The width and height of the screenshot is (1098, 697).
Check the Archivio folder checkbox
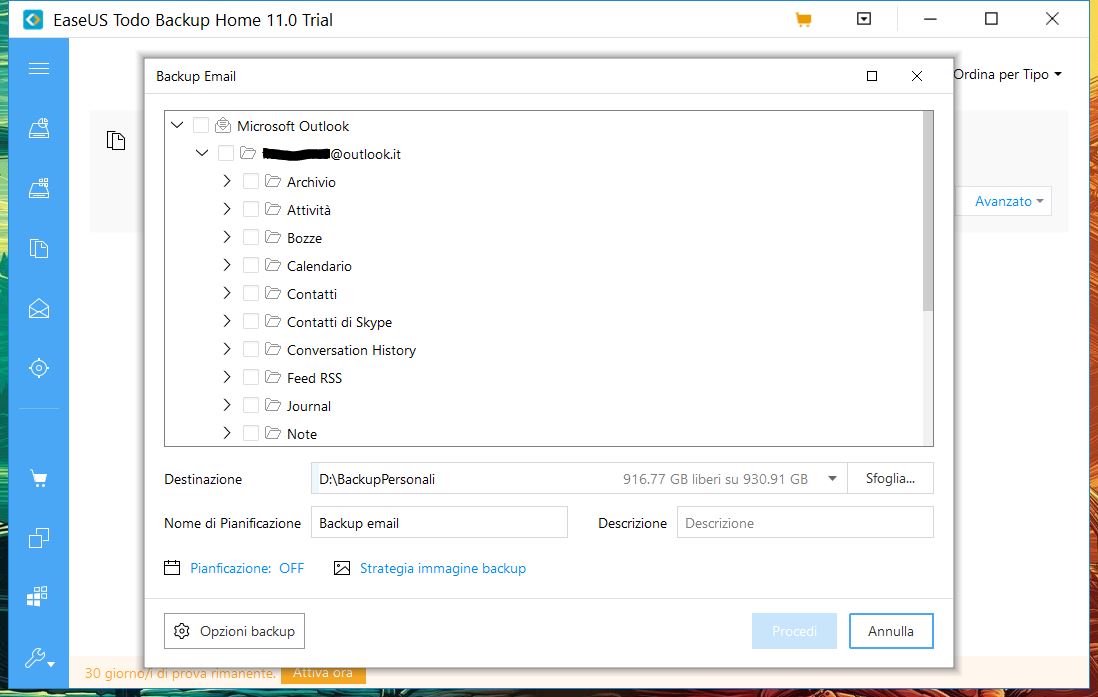(251, 181)
